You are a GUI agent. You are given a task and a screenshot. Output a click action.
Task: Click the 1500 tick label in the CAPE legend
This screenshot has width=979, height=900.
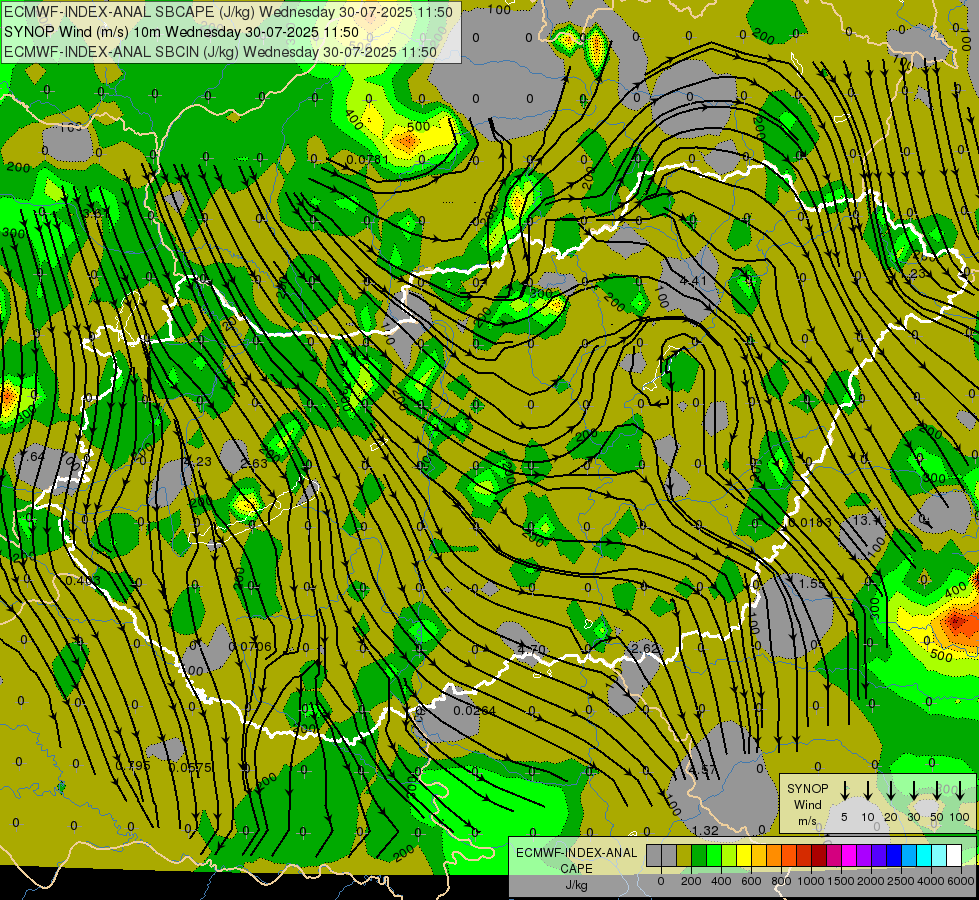(841, 881)
